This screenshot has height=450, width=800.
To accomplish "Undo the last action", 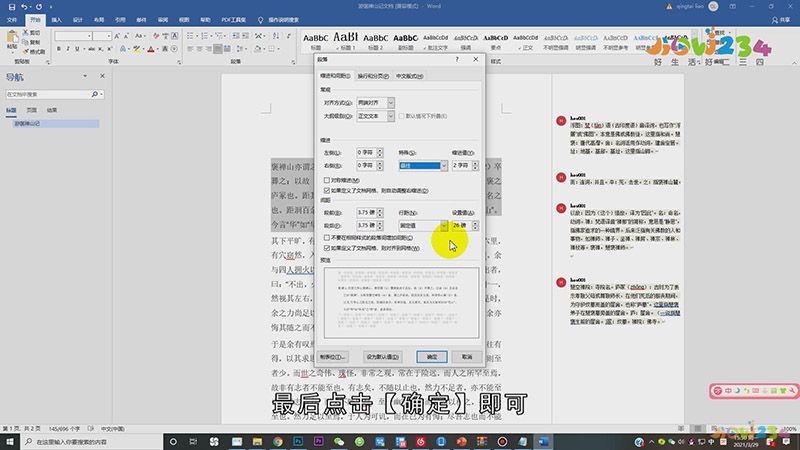I will point(24,7).
